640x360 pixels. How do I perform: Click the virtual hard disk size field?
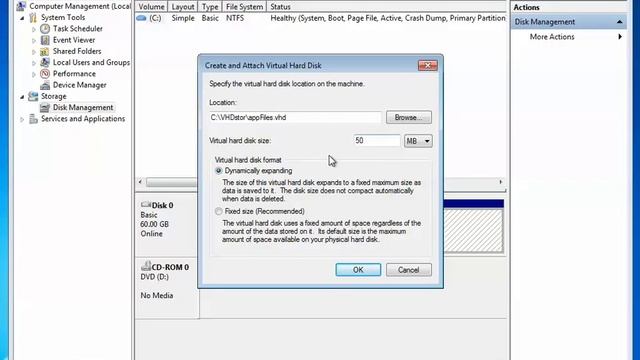click(377, 141)
